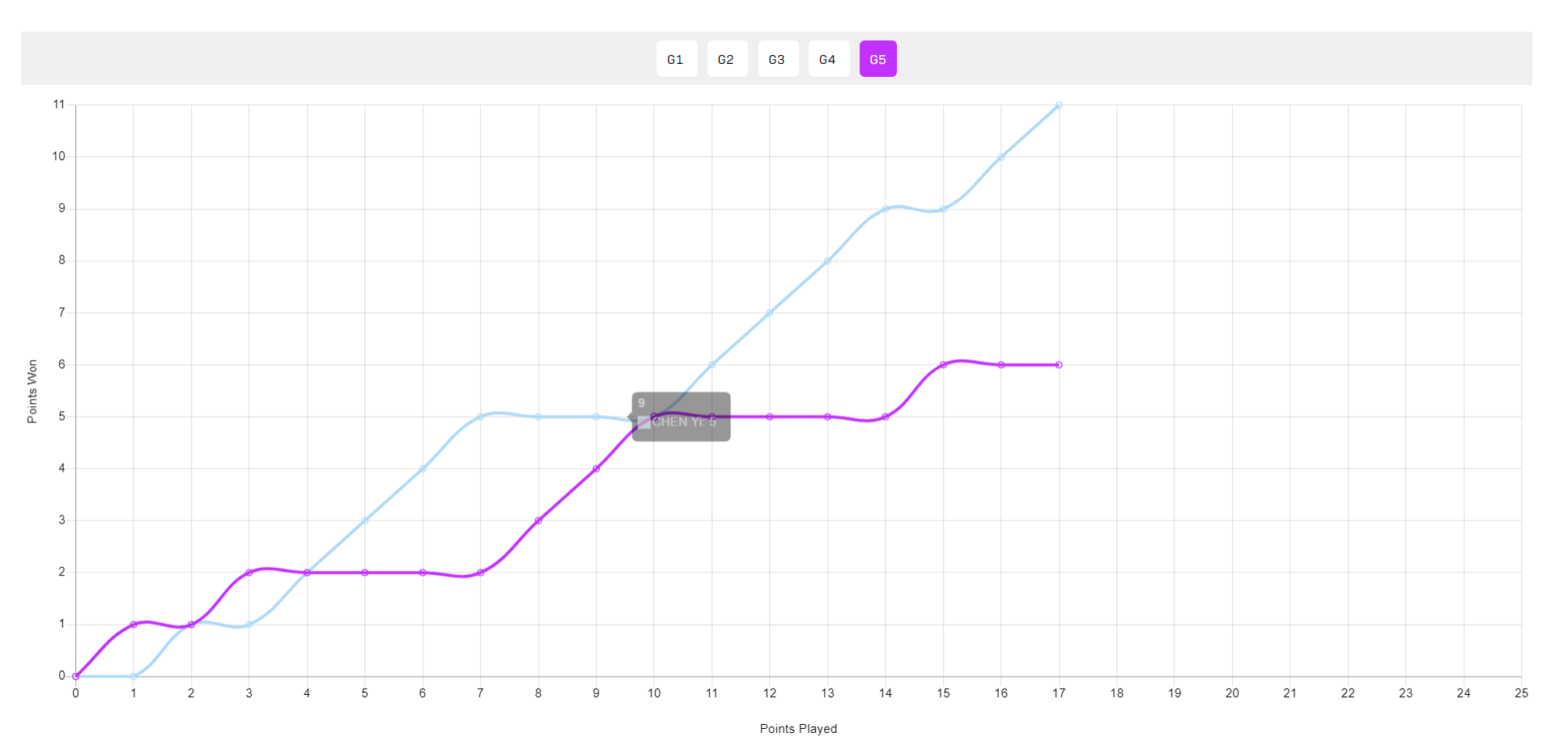The image size is (1568, 754).
Task: Select purple data point at 9 points played
Action: coord(597,468)
